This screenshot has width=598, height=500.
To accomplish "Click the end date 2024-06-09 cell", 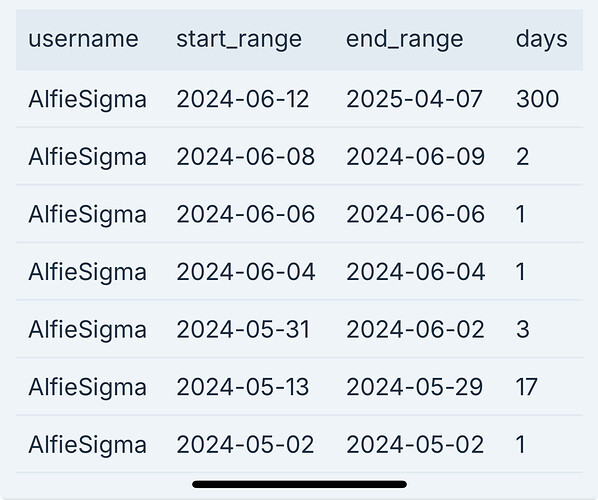I will (x=415, y=157).
